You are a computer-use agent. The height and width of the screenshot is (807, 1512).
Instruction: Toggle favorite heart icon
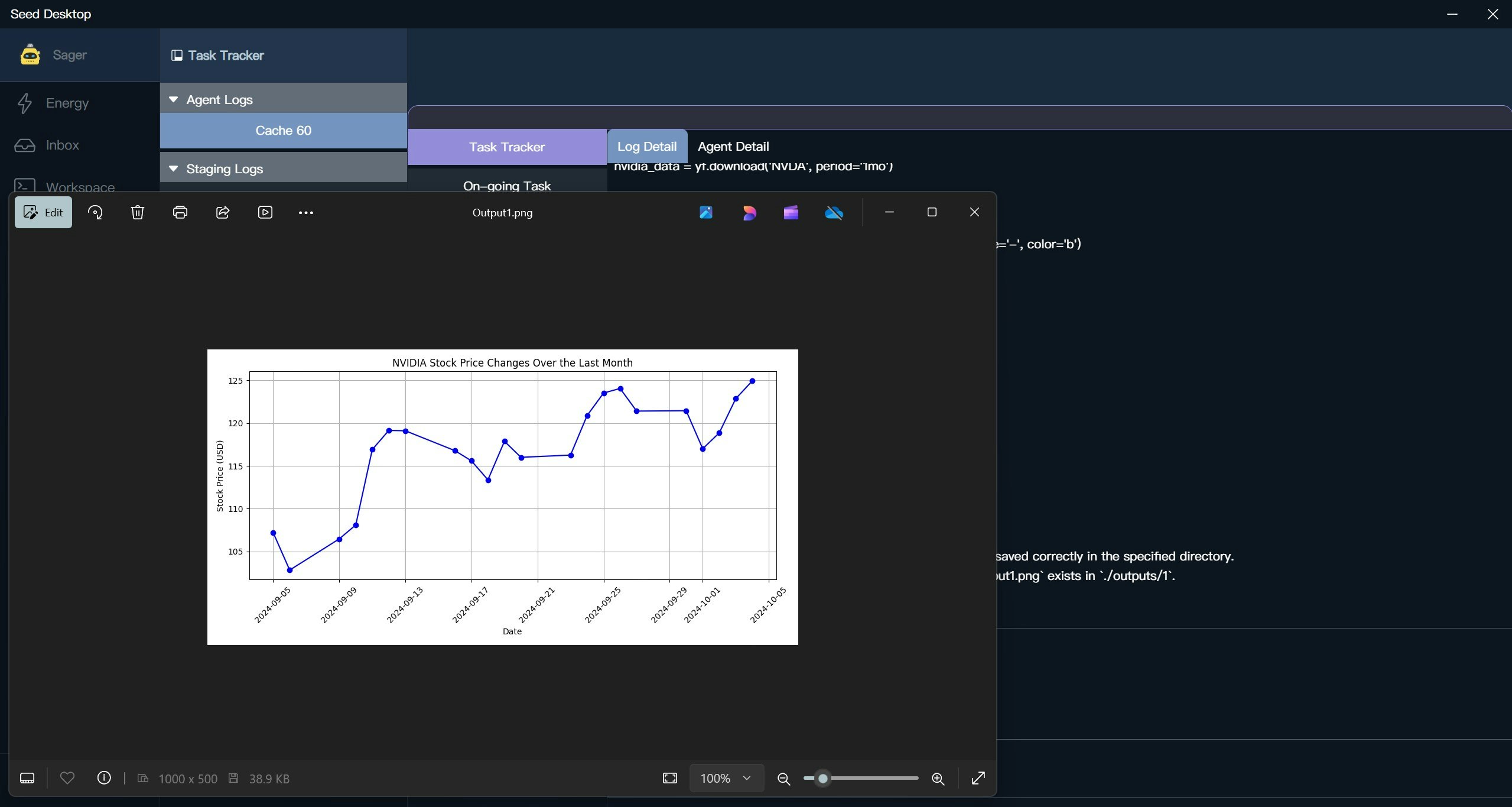click(67, 778)
